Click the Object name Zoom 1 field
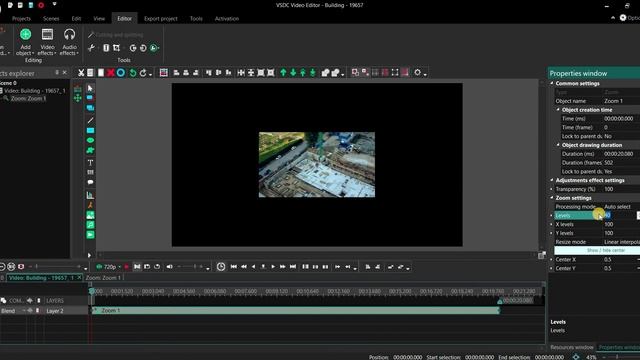 (x=622, y=101)
